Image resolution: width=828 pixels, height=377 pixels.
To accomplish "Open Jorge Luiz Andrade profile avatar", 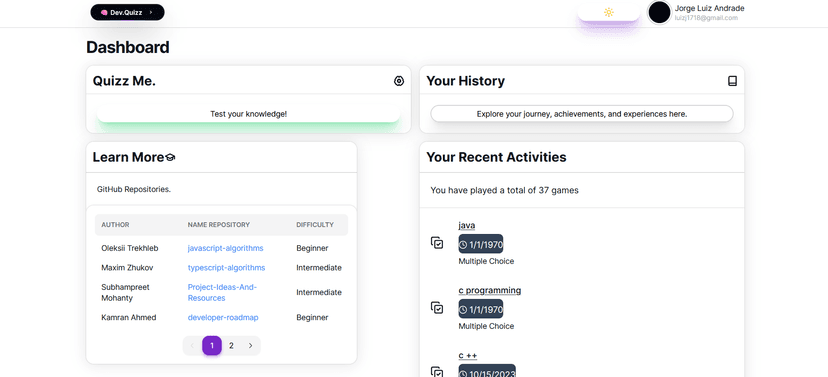I will (x=659, y=12).
